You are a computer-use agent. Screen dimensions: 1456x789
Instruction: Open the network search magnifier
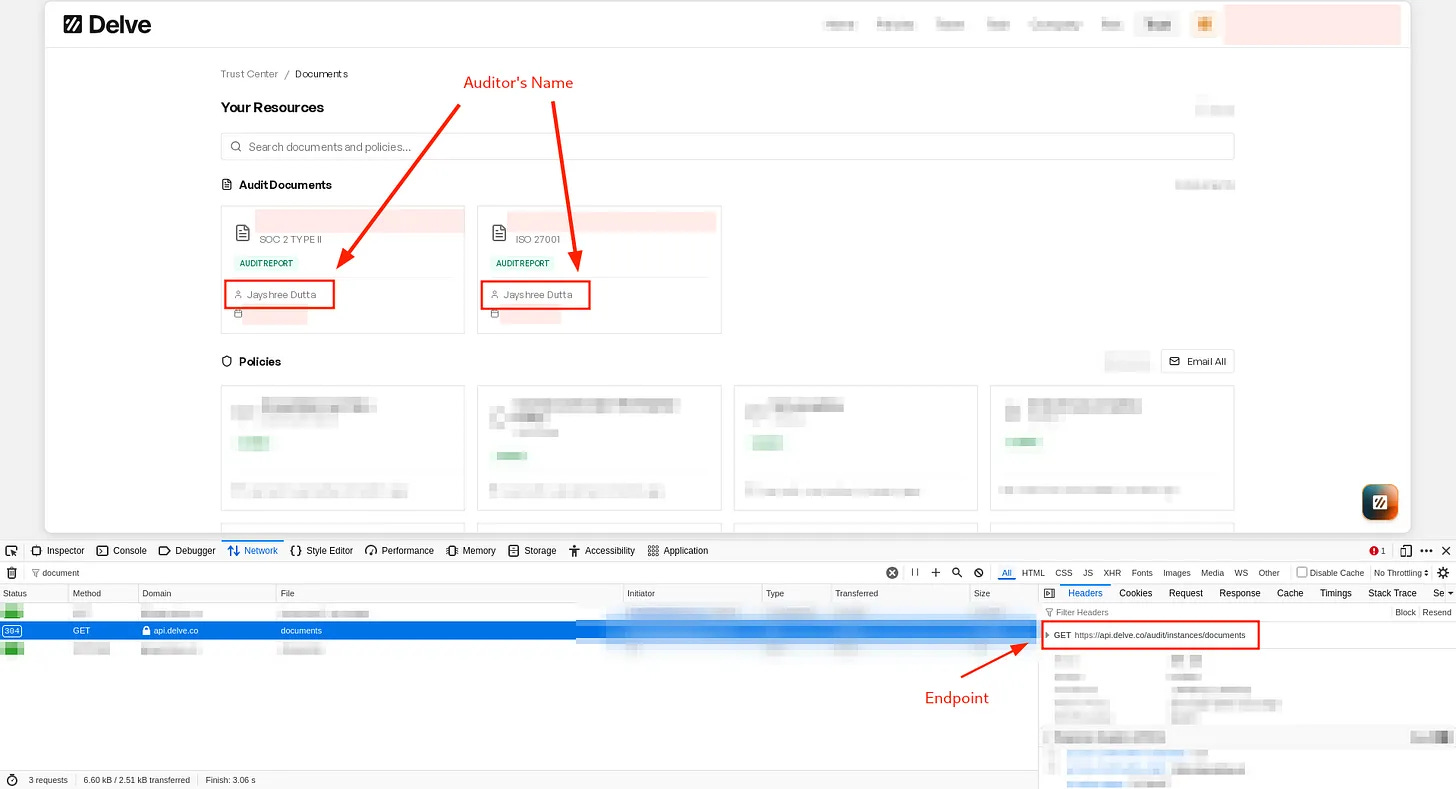pyautogui.click(x=957, y=573)
